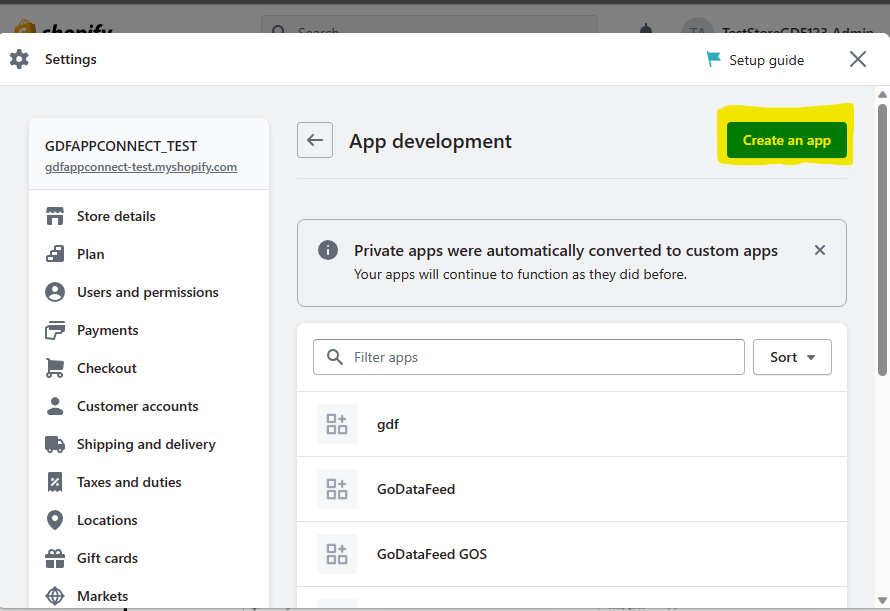Click the Store details storefront icon
Viewport: 890px width, 611px height.
[x=55, y=216]
